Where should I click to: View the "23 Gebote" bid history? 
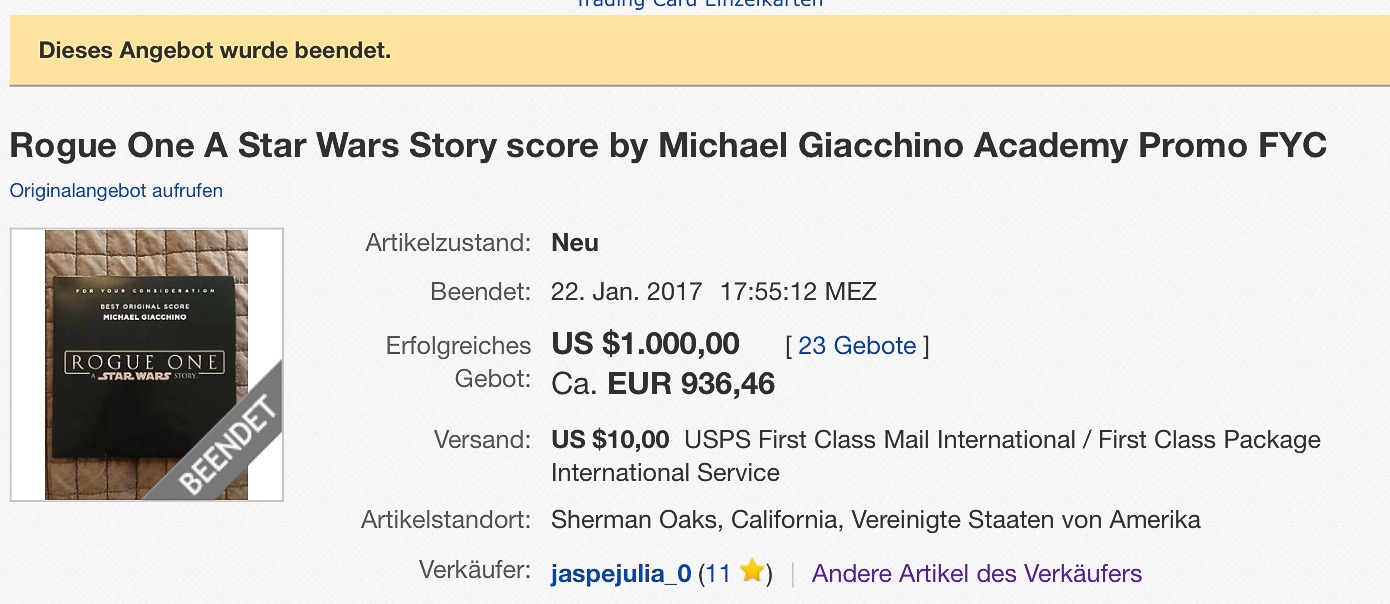point(857,346)
